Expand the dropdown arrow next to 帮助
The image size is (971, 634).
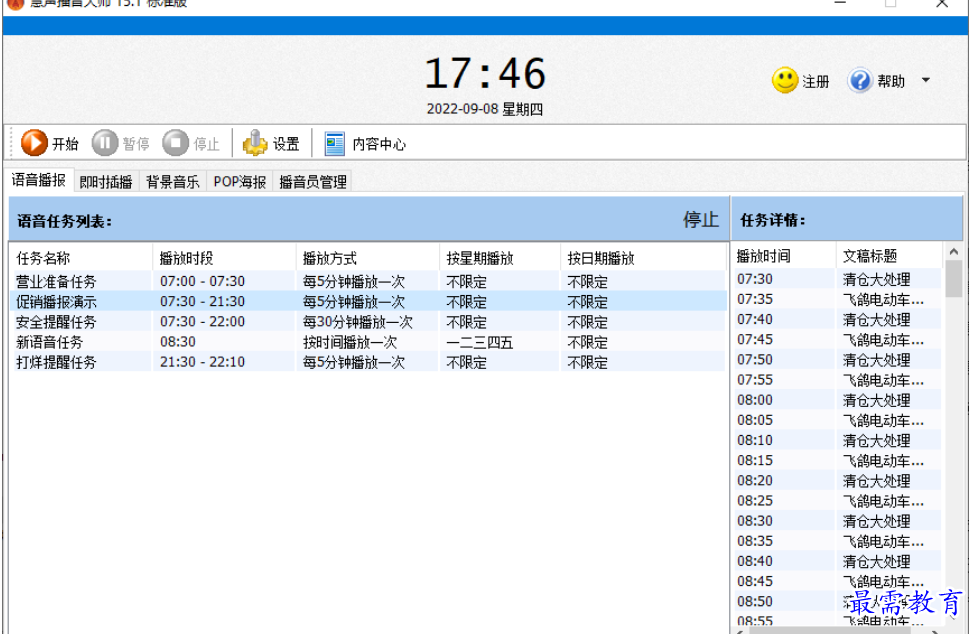pyautogui.click(x=925, y=80)
